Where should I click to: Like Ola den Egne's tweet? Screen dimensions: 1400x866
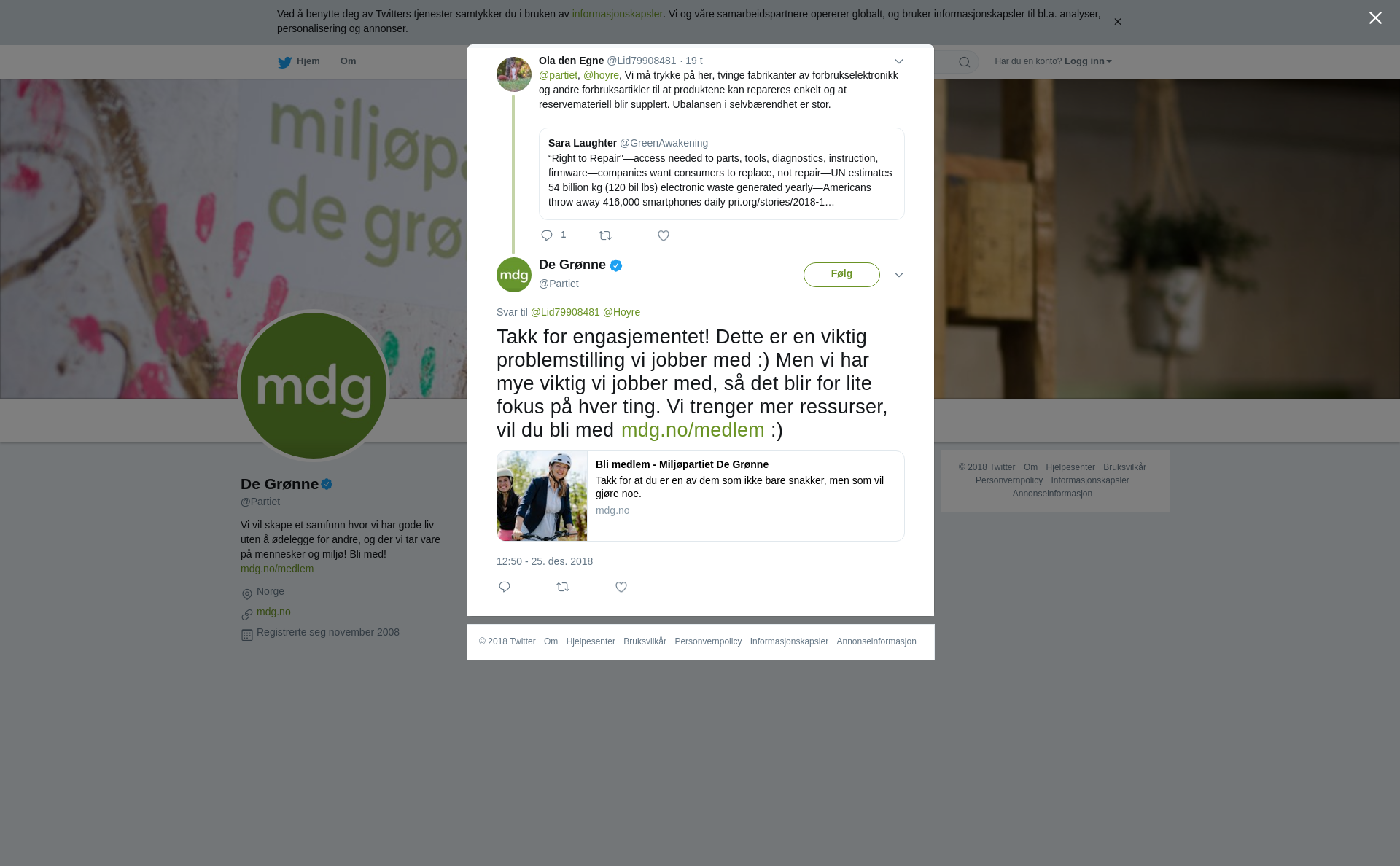click(664, 235)
